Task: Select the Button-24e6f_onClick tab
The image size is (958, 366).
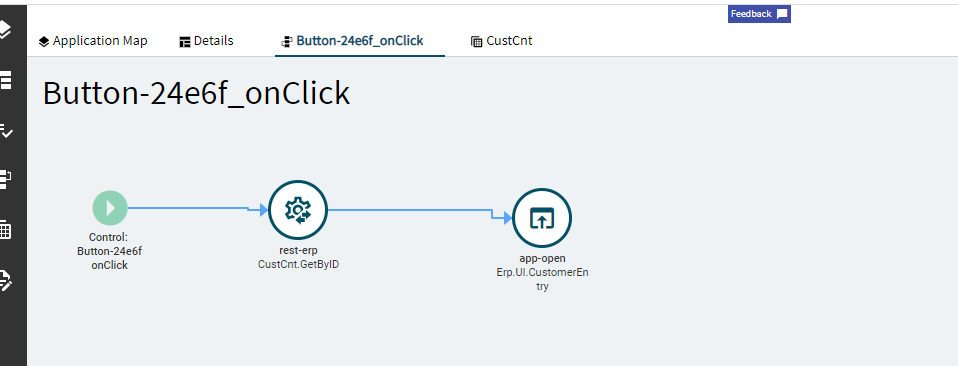Action: click(x=353, y=41)
